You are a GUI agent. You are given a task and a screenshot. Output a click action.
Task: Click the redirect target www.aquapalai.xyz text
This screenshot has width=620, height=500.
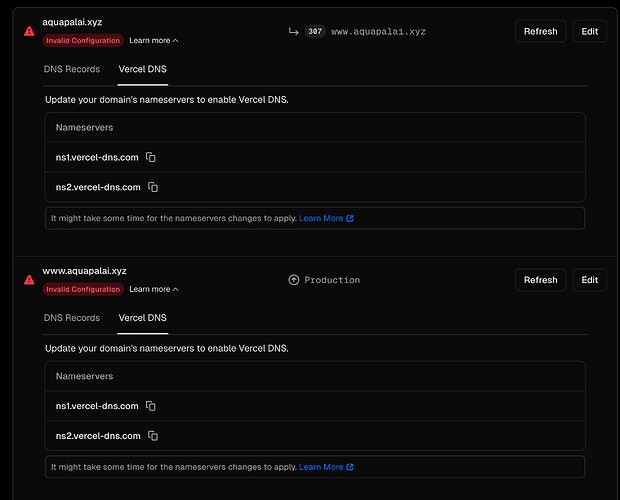[x=378, y=32]
